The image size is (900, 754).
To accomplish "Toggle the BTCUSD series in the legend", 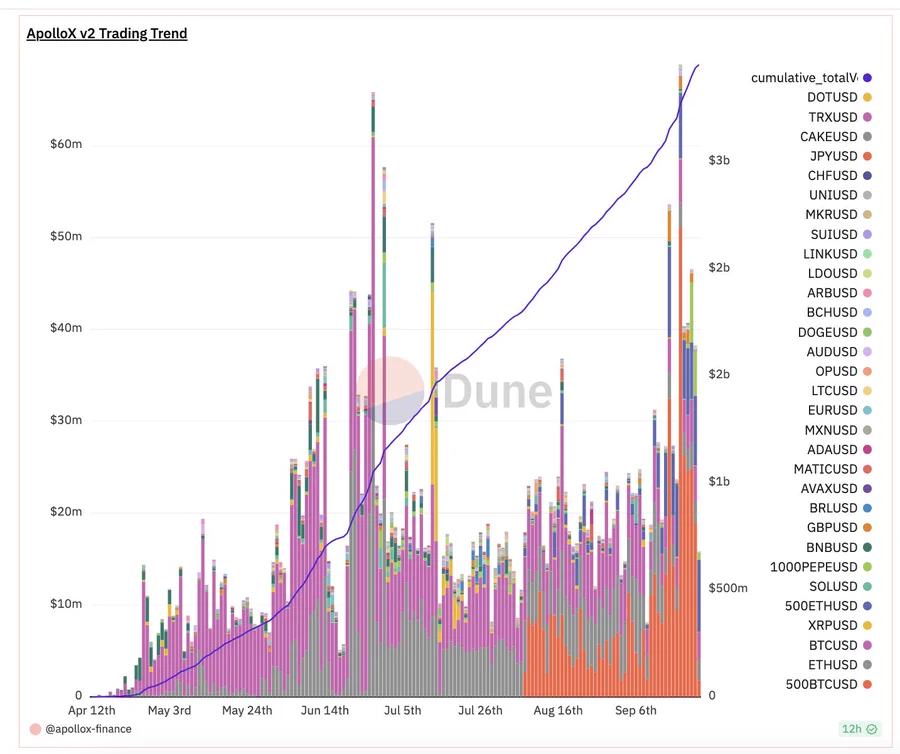I will pyautogui.click(x=831, y=646).
